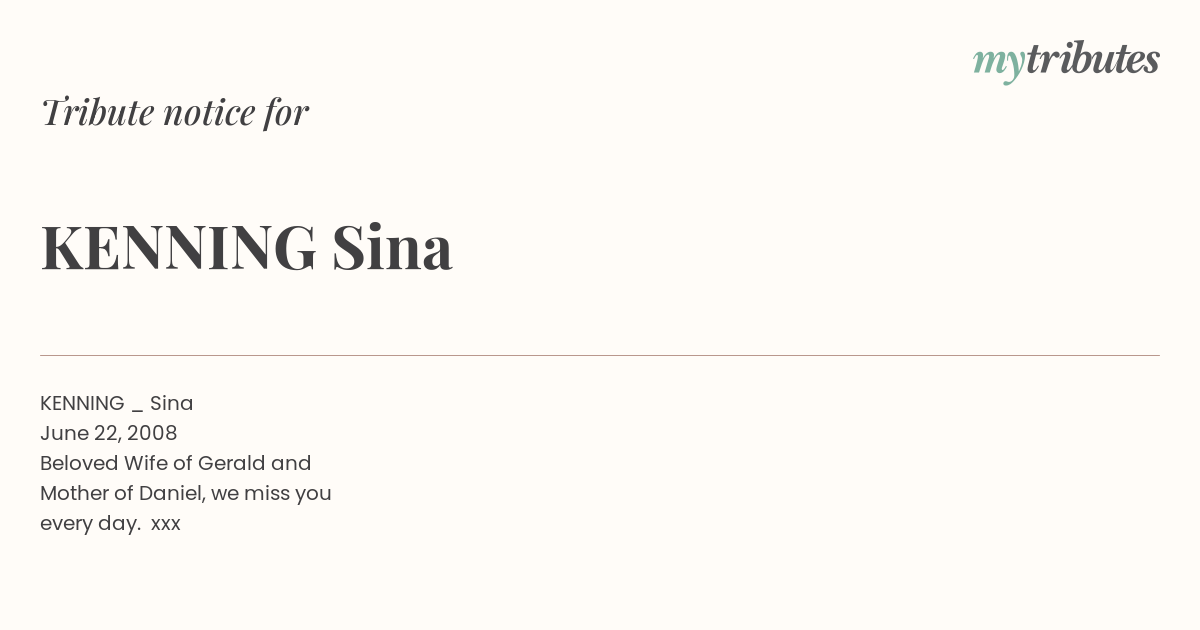
Task: Select the "Beloved Wife of Gerald and" line
Action: tap(176, 463)
